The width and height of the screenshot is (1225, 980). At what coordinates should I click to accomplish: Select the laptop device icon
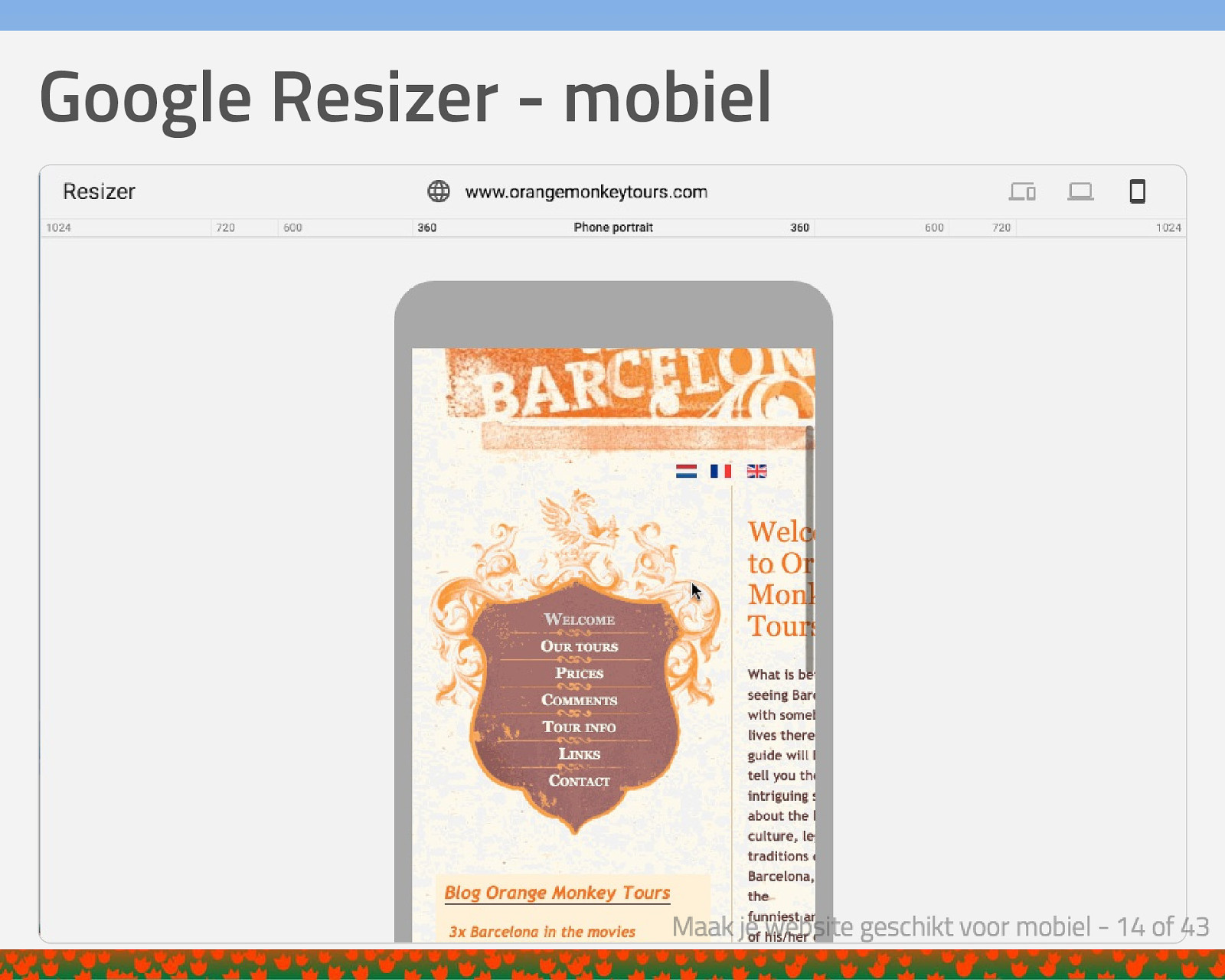[x=1080, y=191]
